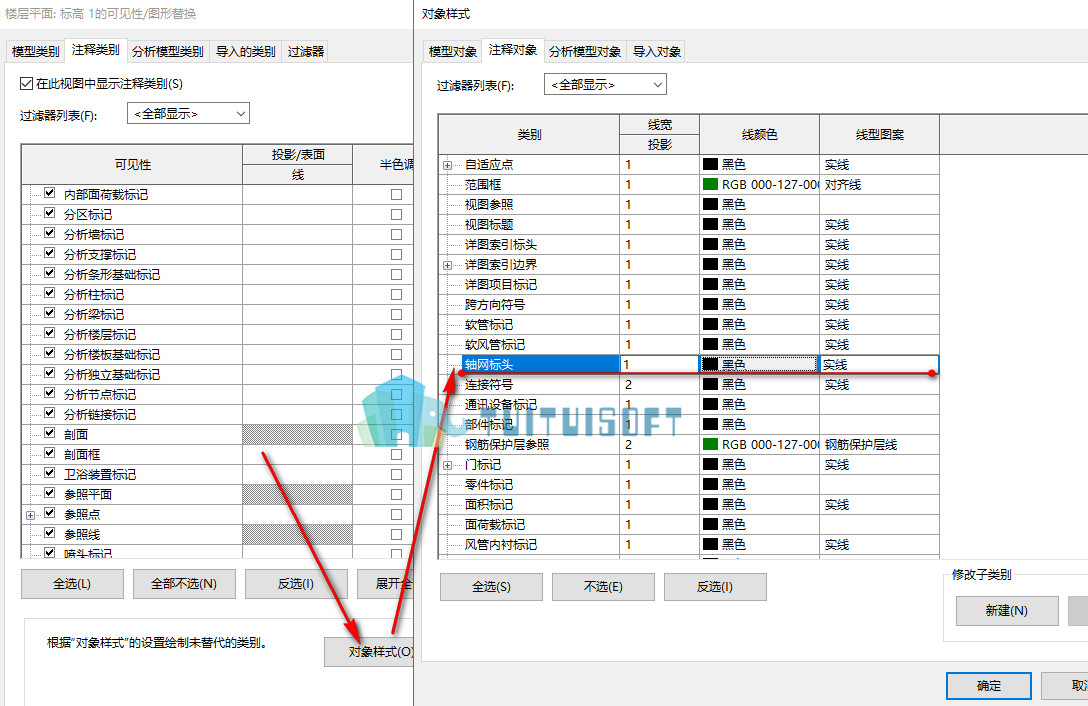The image size is (1088, 706).
Task: Expand 门标记 category
Action: (448, 465)
